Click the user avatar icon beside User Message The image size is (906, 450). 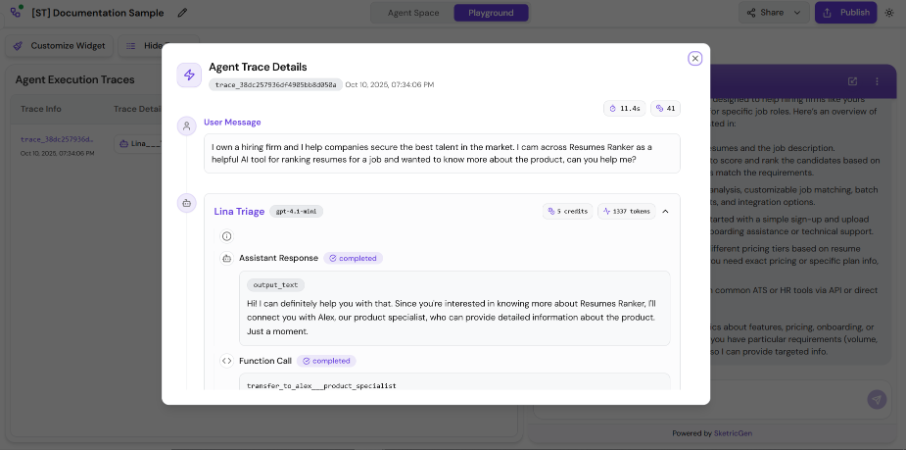(186, 127)
